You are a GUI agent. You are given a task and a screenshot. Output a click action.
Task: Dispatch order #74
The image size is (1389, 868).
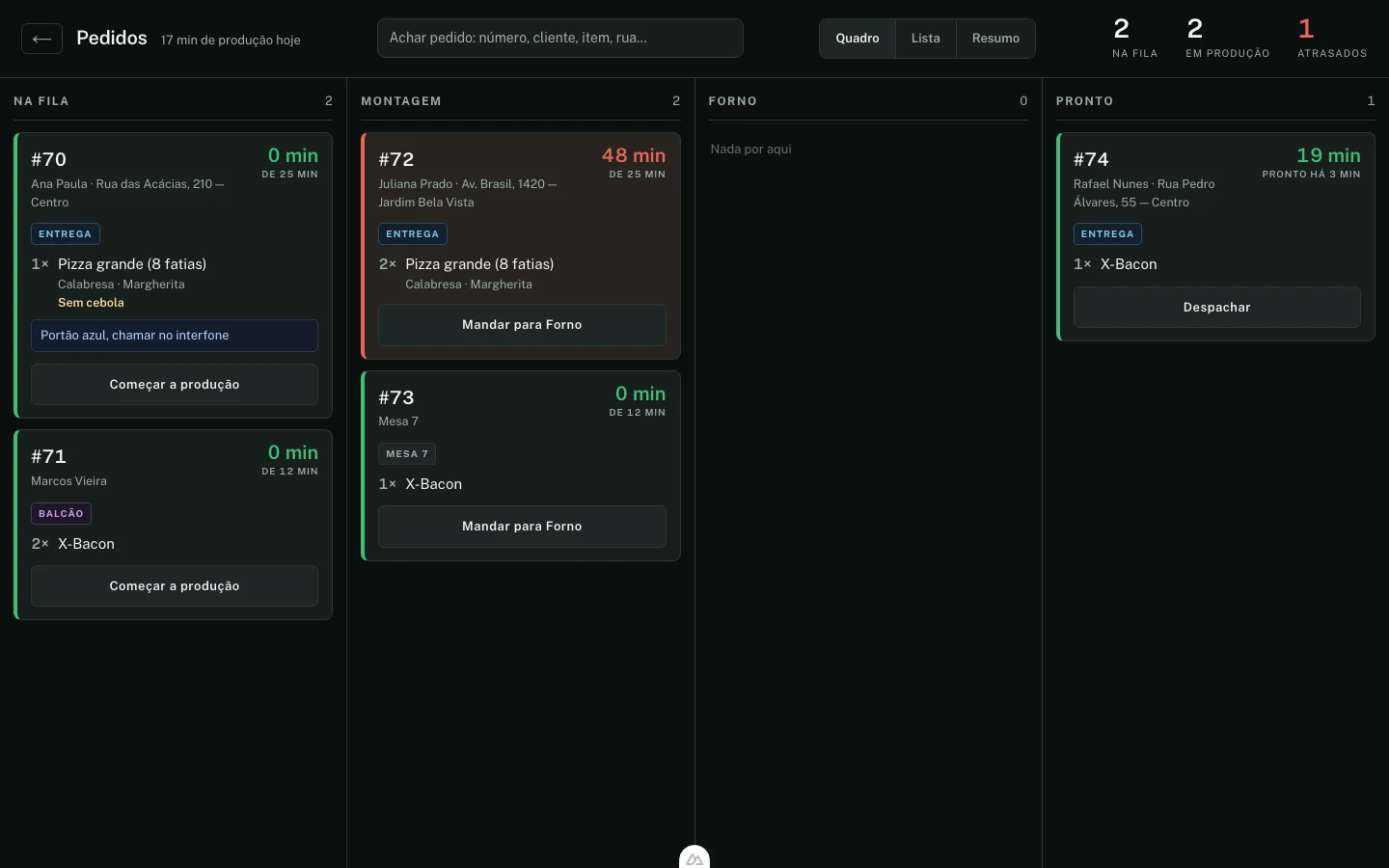pyautogui.click(x=1217, y=308)
